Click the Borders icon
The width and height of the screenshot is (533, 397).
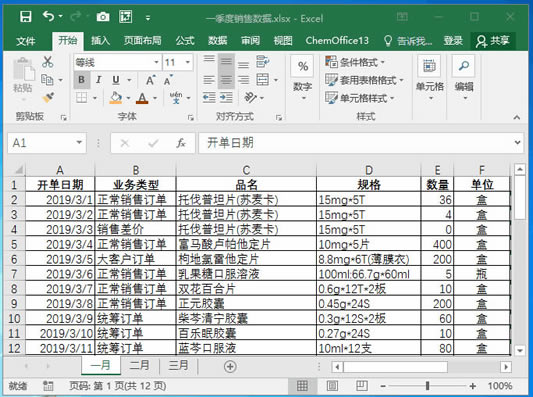coord(81,98)
